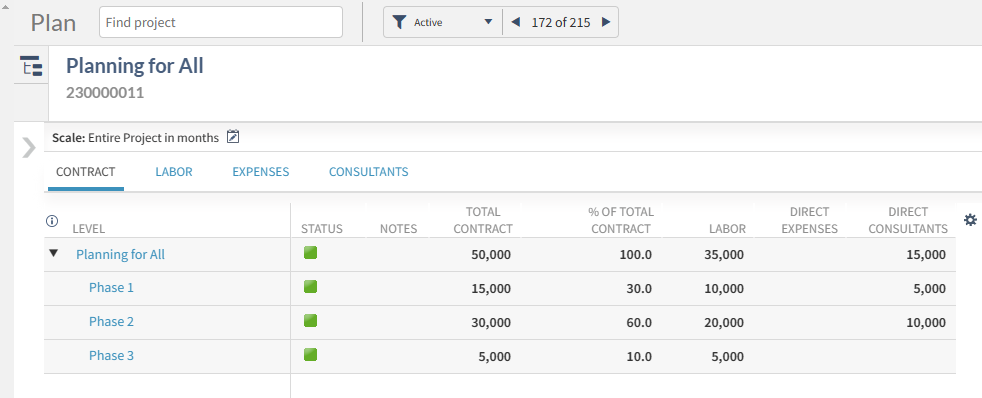This screenshot has height=398, width=982.
Task: Open the Consultants tab
Action: click(369, 171)
